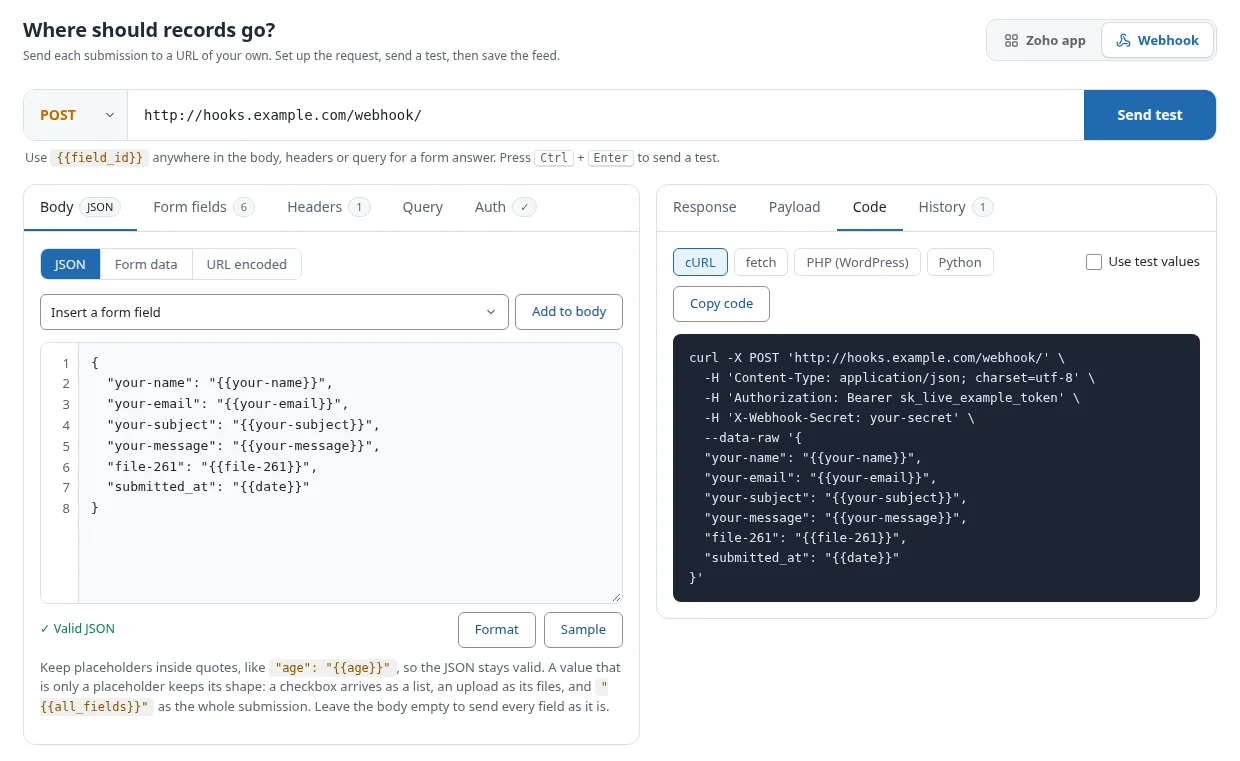Select JSON body format
This screenshot has height=761, width=1240.
click(70, 264)
